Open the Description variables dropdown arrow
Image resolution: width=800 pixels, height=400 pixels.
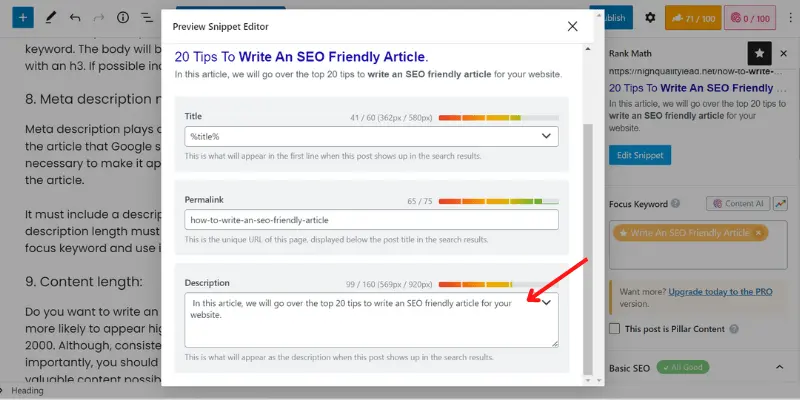click(x=547, y=303)
